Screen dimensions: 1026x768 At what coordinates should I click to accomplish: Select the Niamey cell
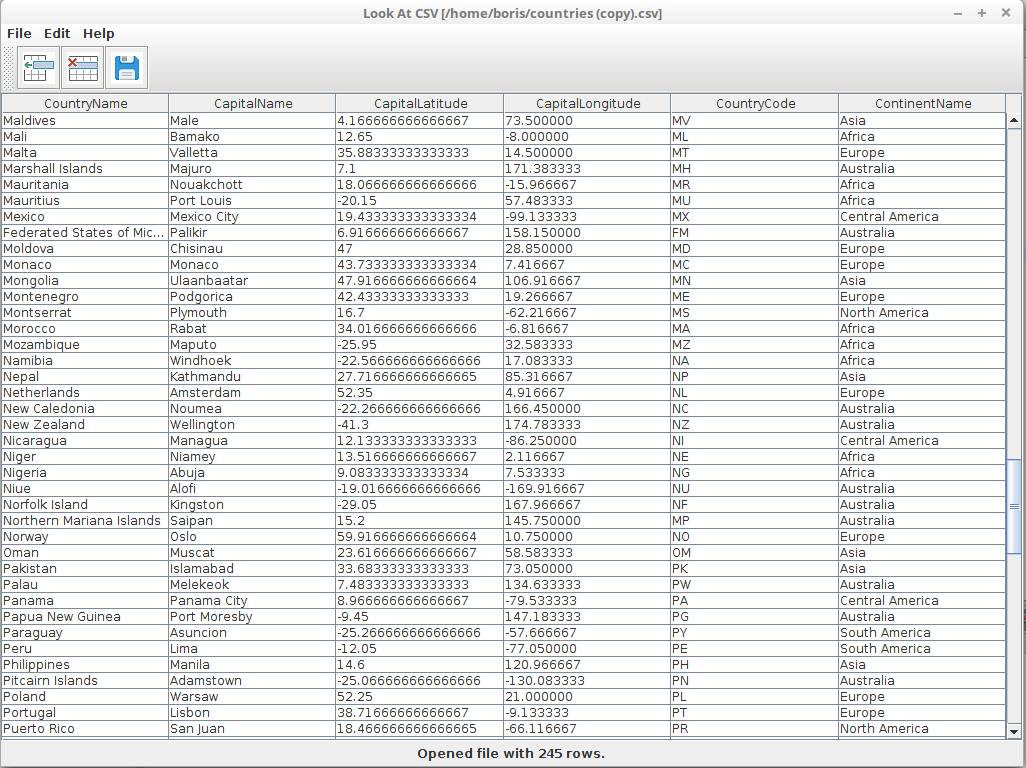253,457
